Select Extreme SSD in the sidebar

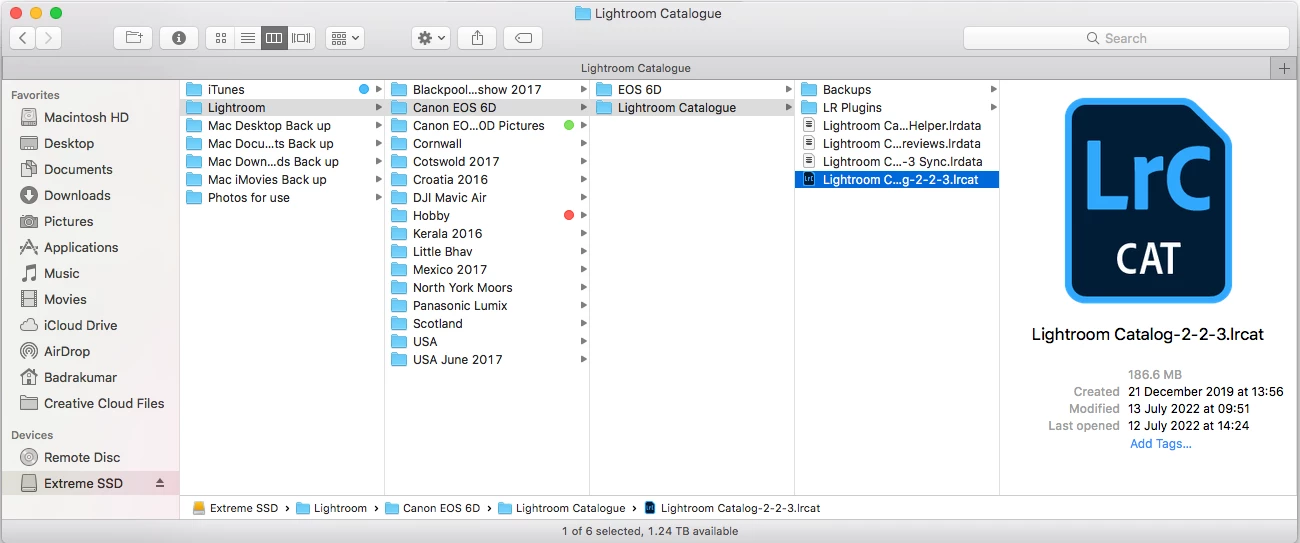pos(83,483)
